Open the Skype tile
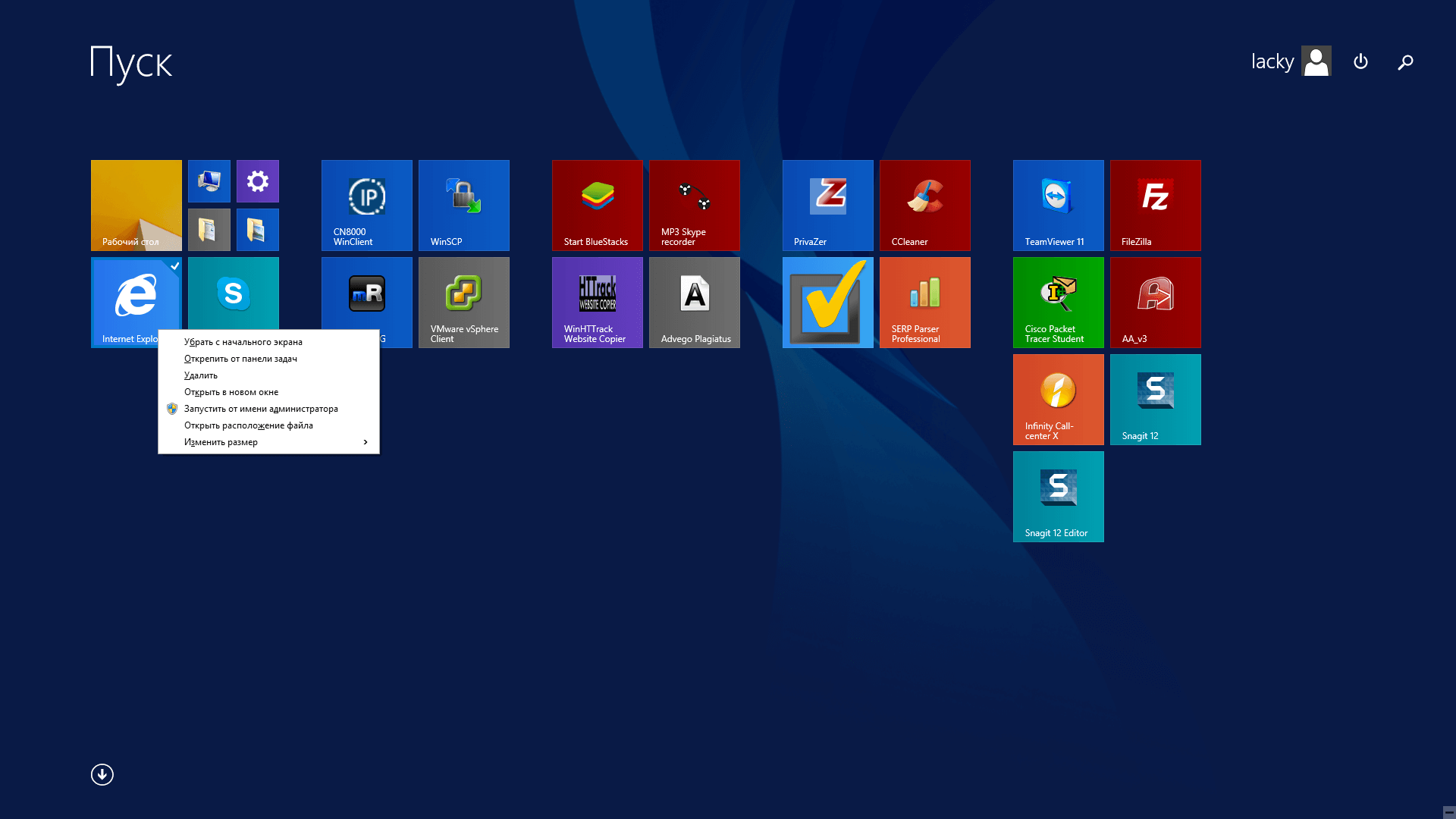This screenshot has width=1456, height=819. pyautogui.click(x=233, y=293)
